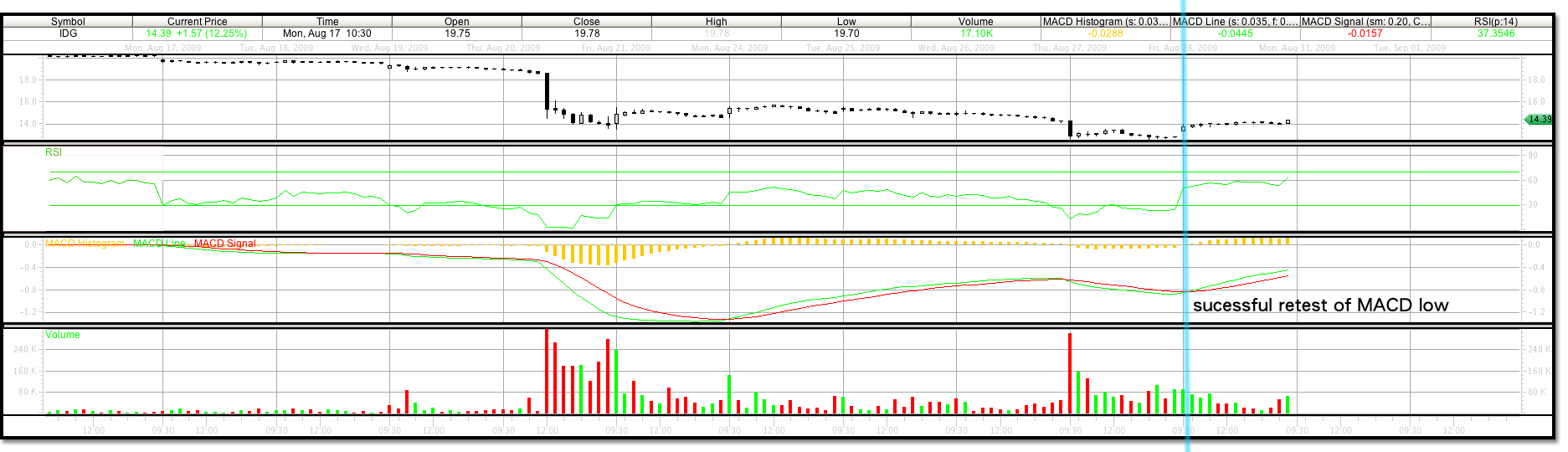Select the Close column header

point(586,22)
